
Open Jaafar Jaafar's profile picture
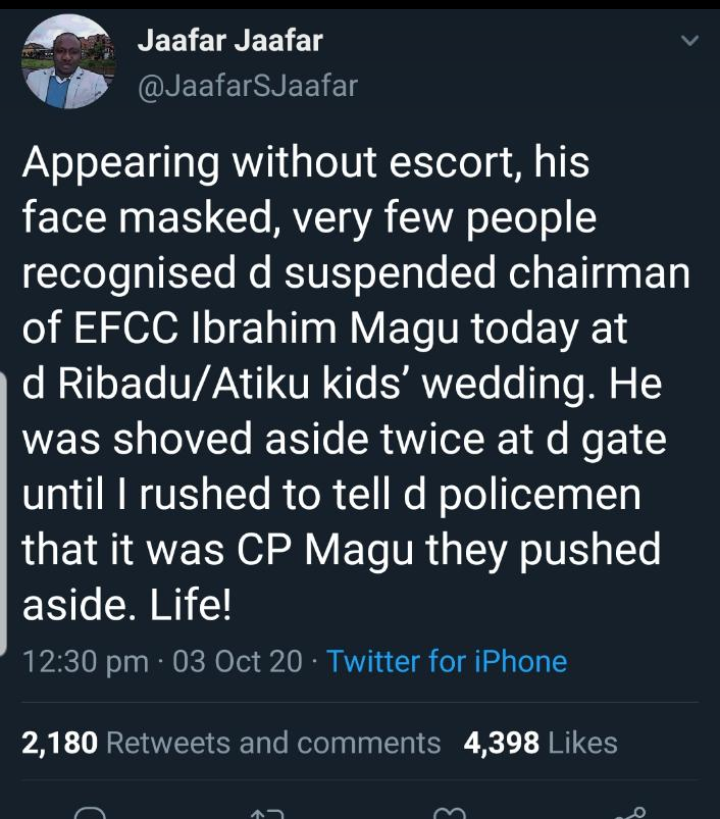[69, 62]
